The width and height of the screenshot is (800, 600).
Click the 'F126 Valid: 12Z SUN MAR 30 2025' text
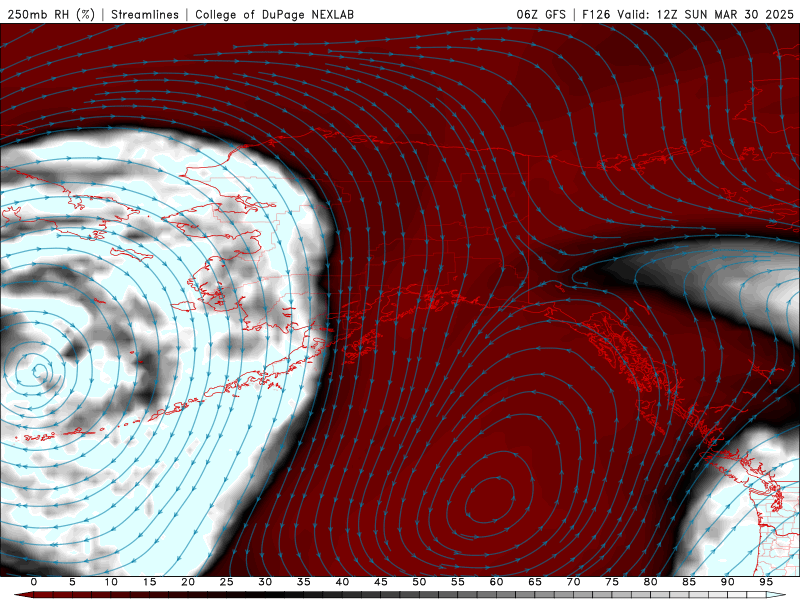(688, 14)
